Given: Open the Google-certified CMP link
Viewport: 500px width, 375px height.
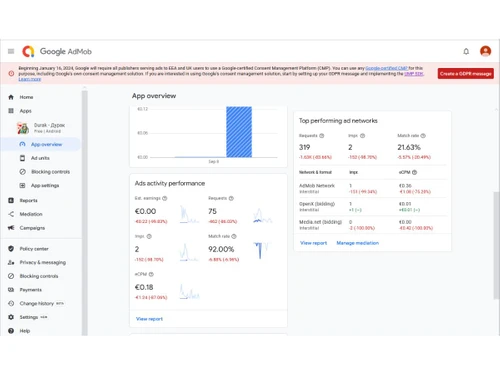Looking at the screenshot, I should click(386, 68).
